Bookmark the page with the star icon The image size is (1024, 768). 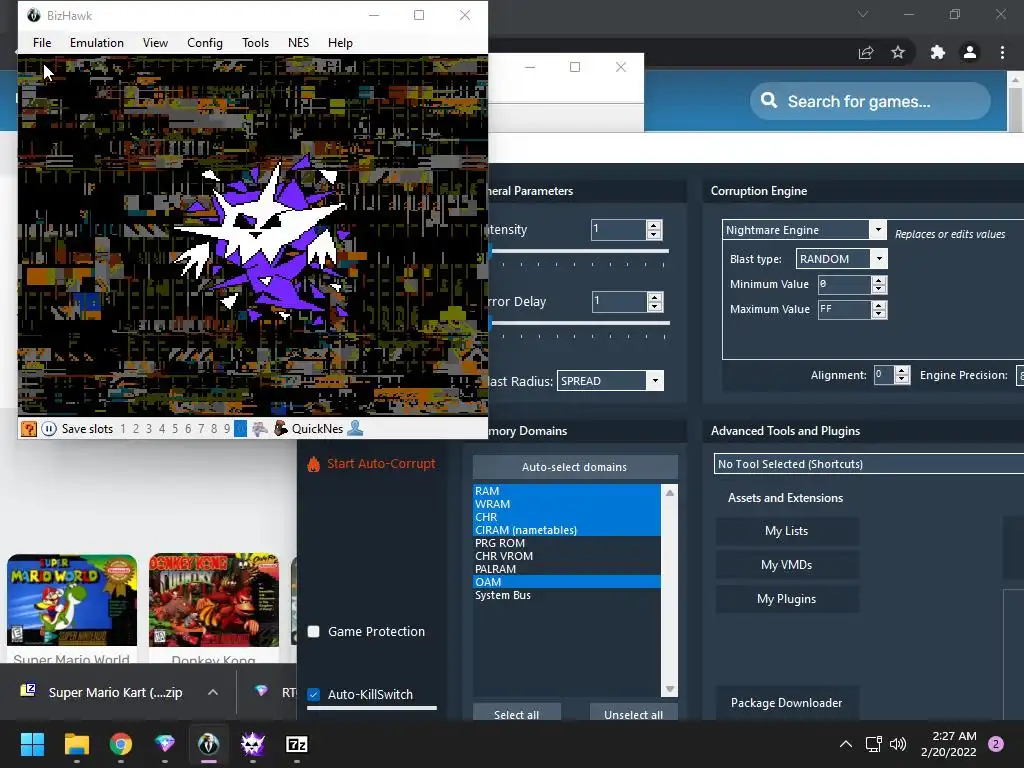(899, 52)
